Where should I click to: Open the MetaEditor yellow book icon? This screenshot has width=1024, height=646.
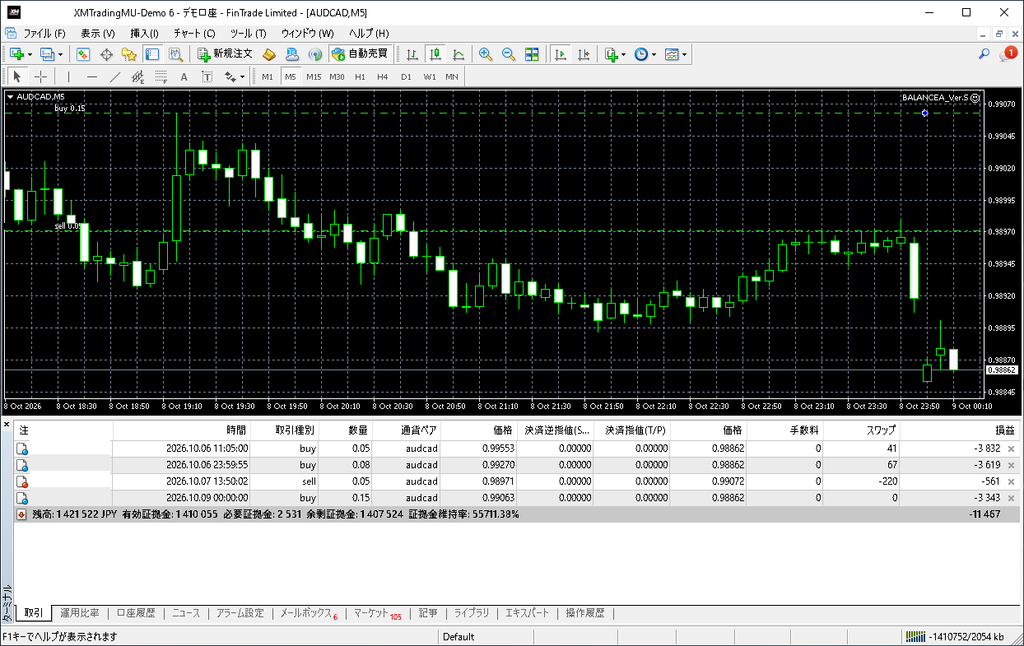click(269, 54)
